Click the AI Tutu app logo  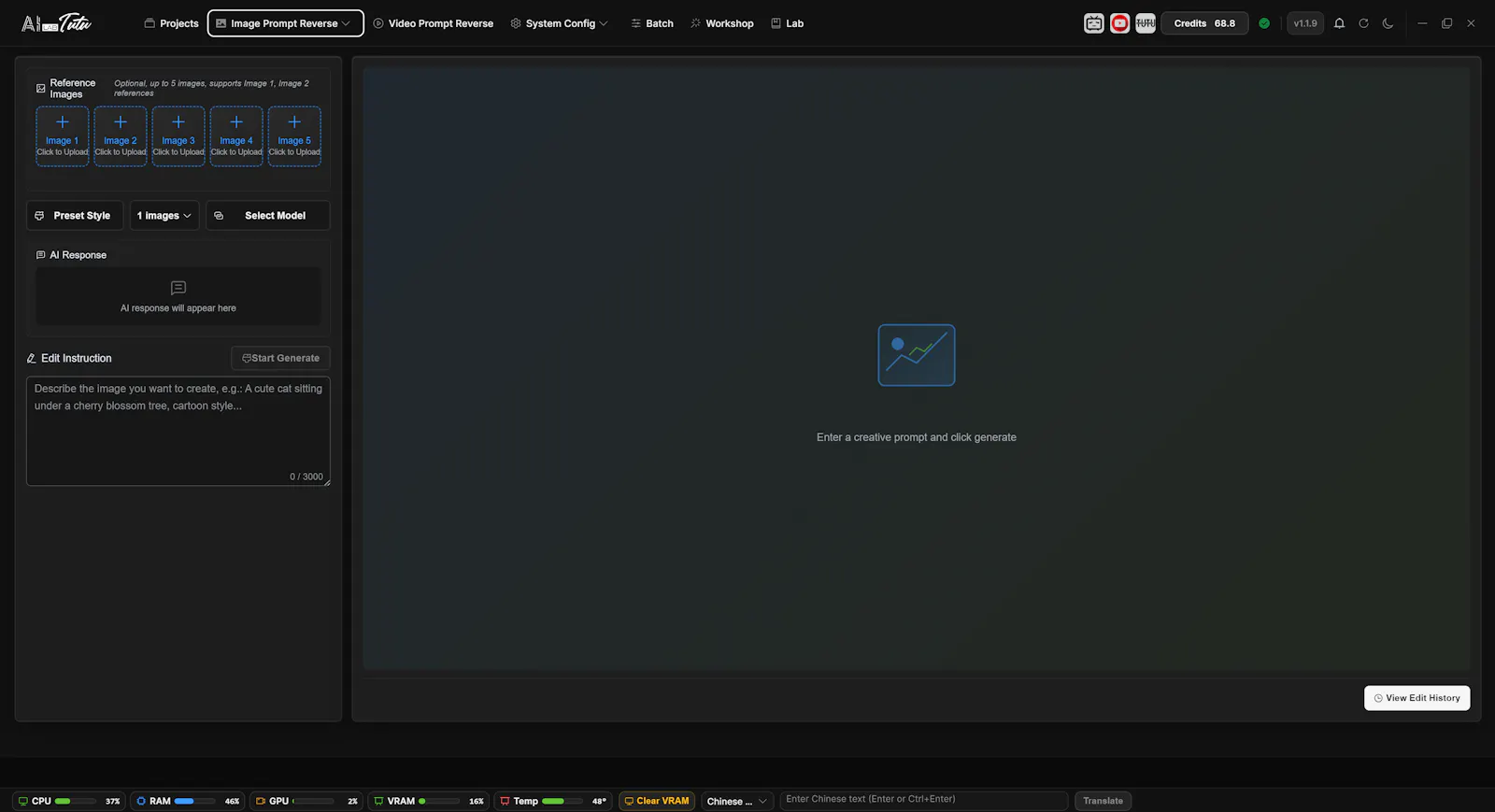56,23
